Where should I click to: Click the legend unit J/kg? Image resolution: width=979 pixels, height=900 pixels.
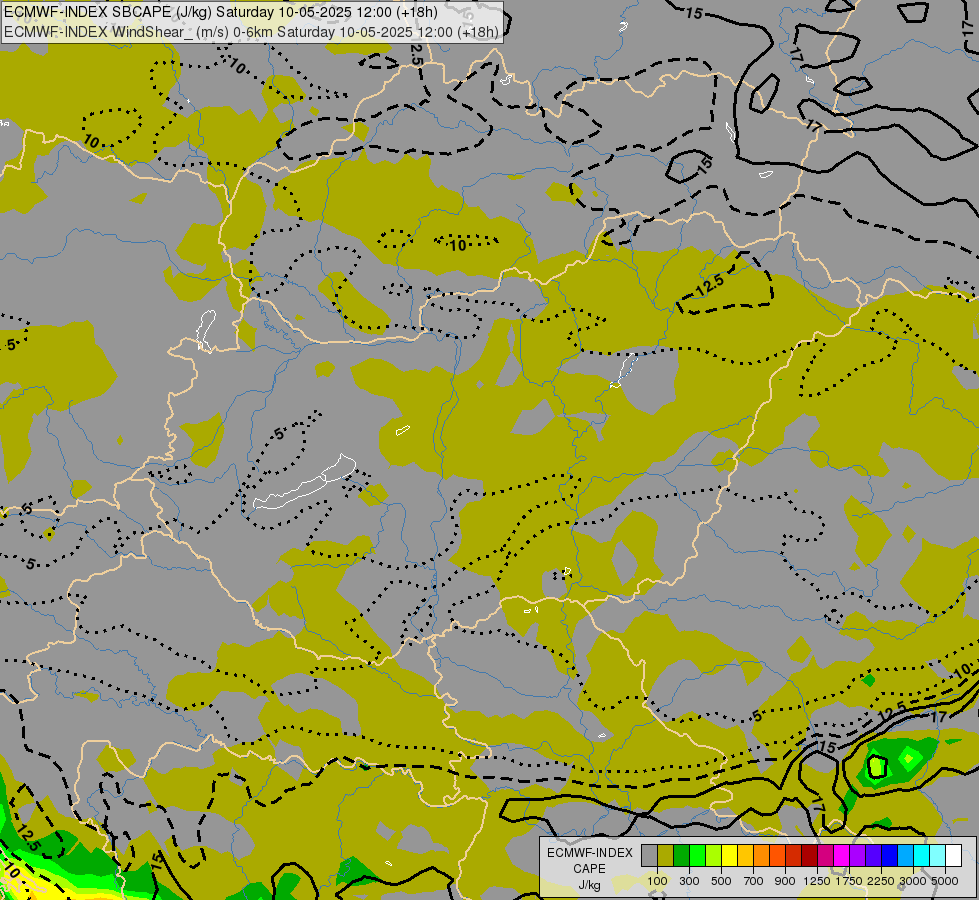(589, 885)
